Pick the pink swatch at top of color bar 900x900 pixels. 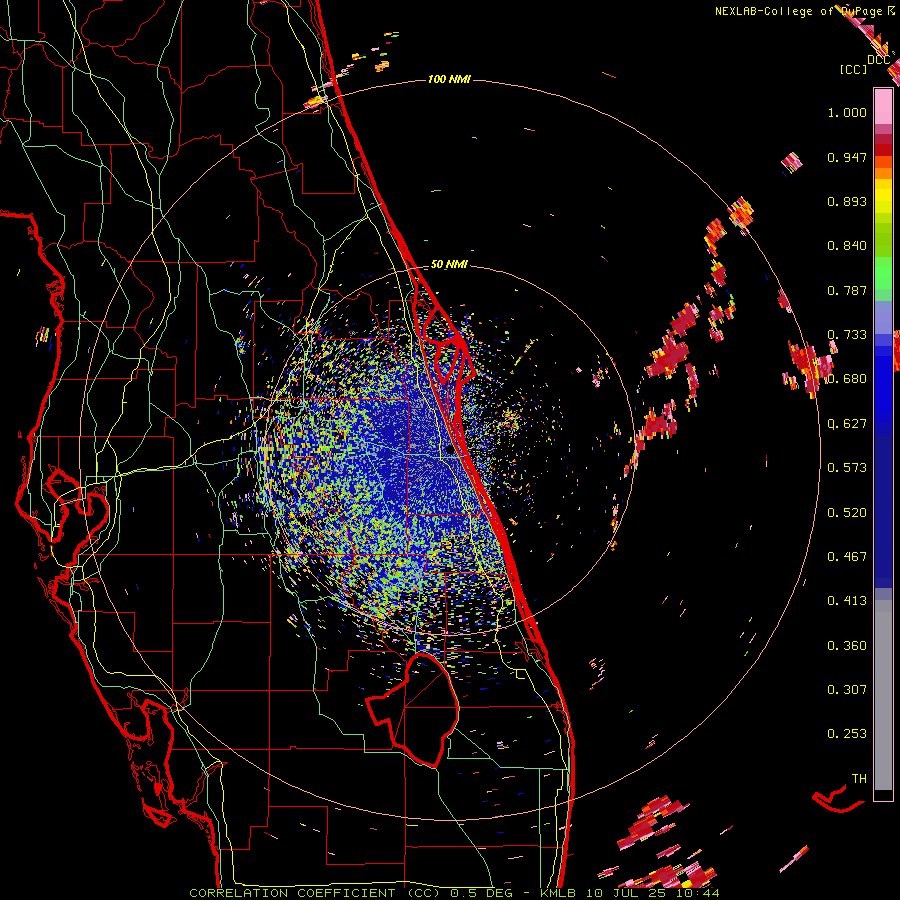(x=883, y=106)
